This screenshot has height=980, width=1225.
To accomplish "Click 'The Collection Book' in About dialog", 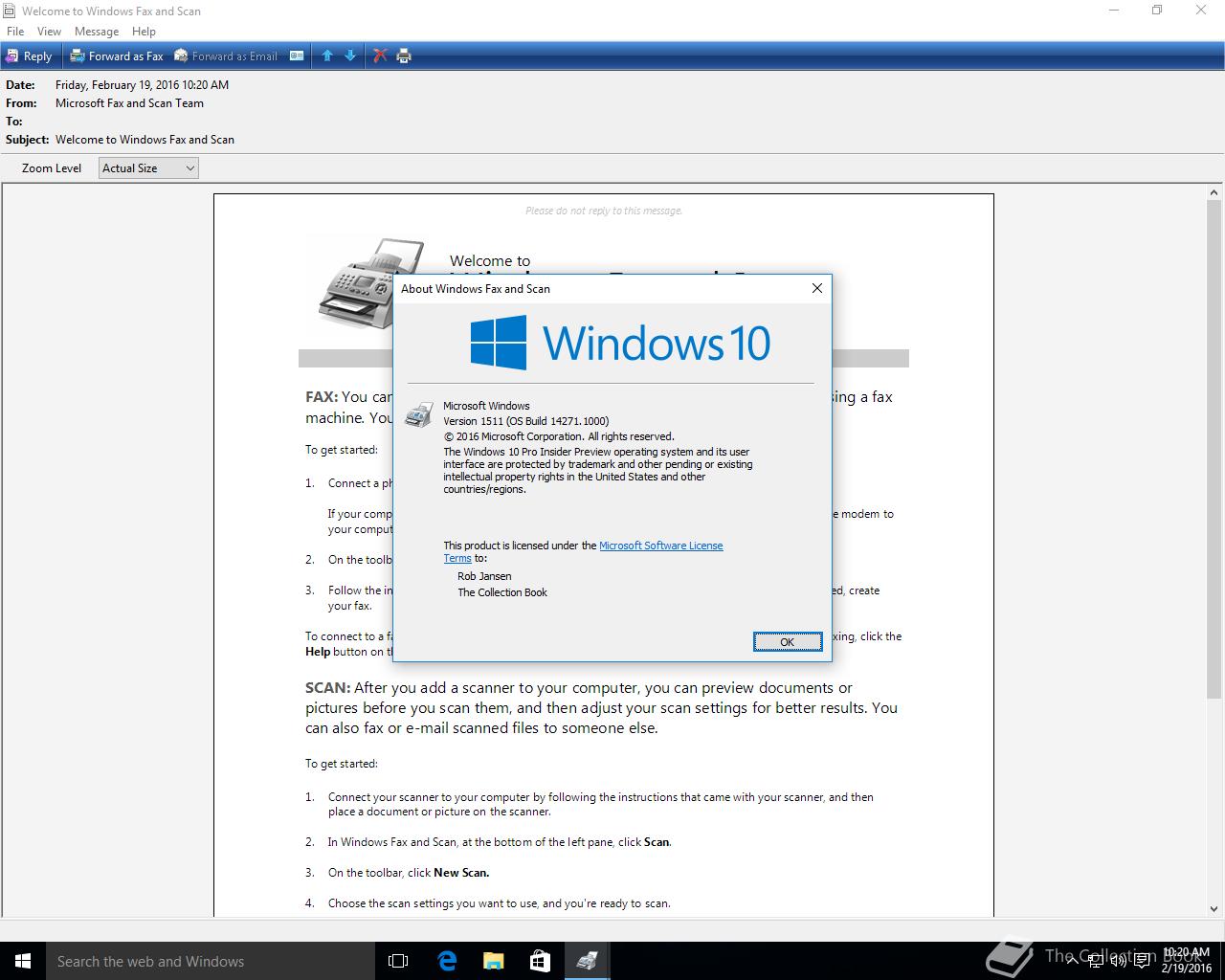I will (502, 592).
